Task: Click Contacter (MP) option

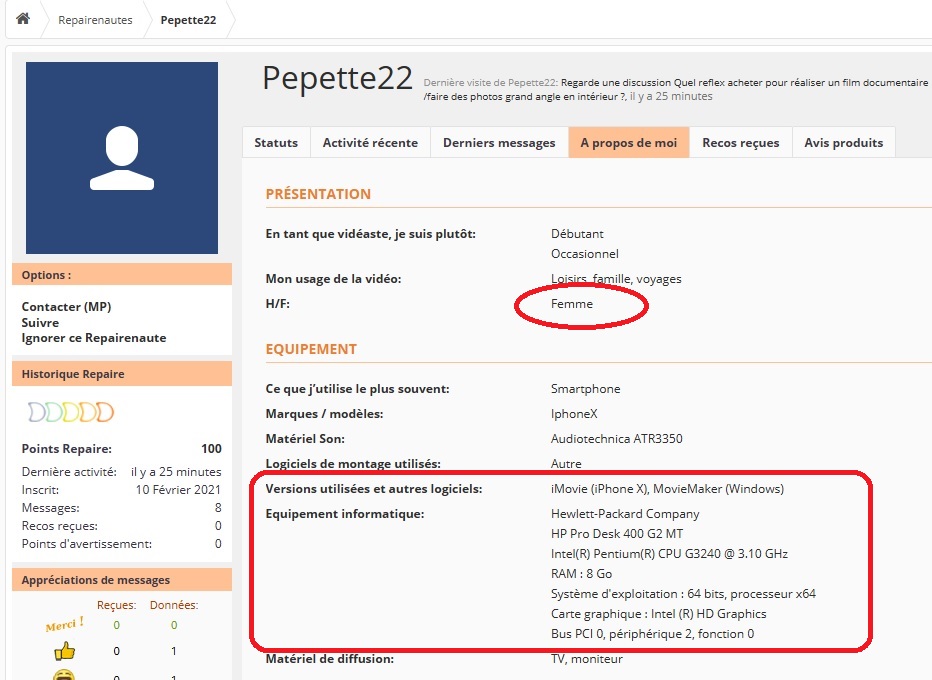Action: tap(67, 307)
